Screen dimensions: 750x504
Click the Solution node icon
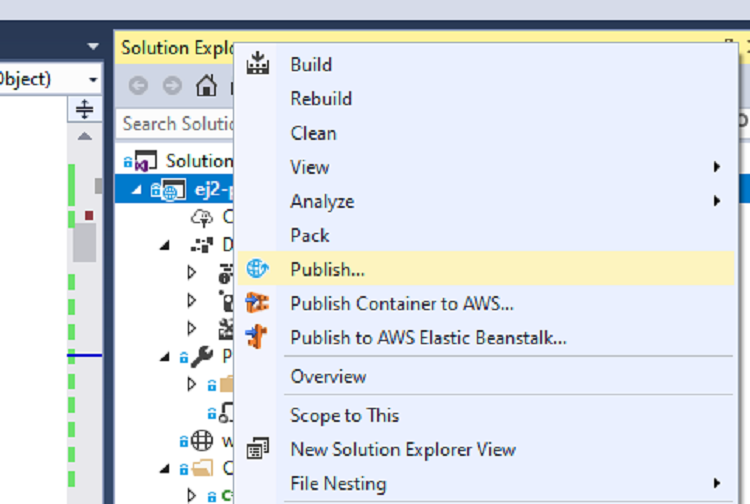145,161
